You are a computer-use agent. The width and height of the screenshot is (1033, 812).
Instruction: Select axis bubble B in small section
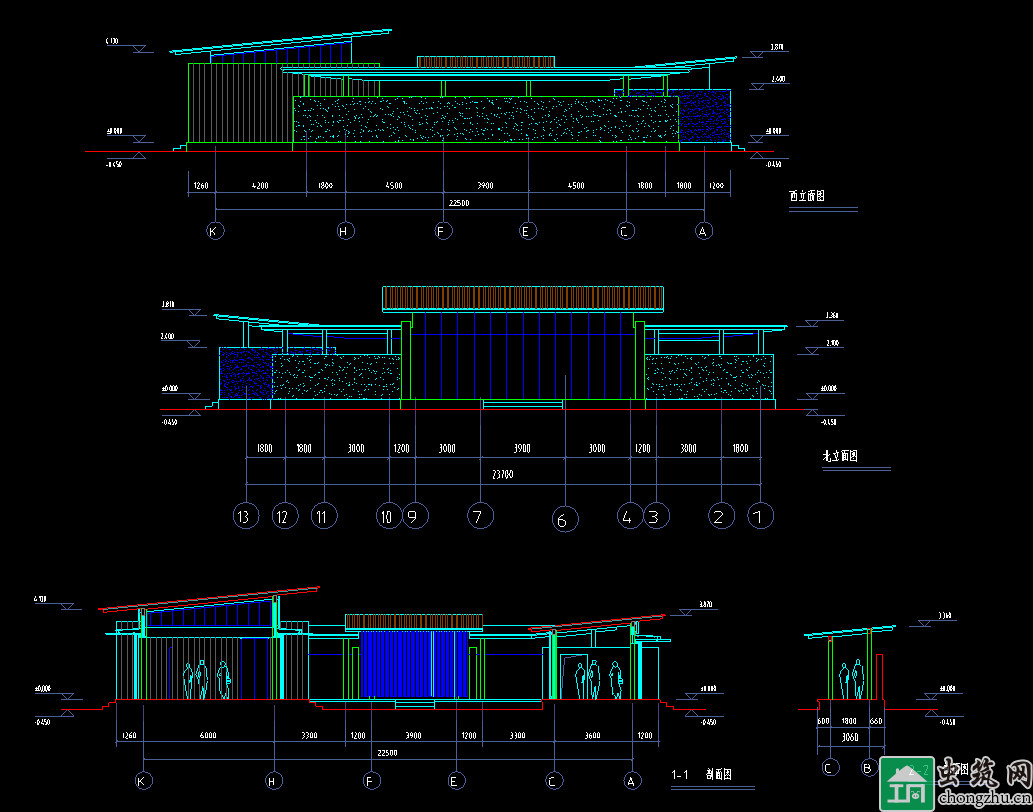[x=869, y=768]
